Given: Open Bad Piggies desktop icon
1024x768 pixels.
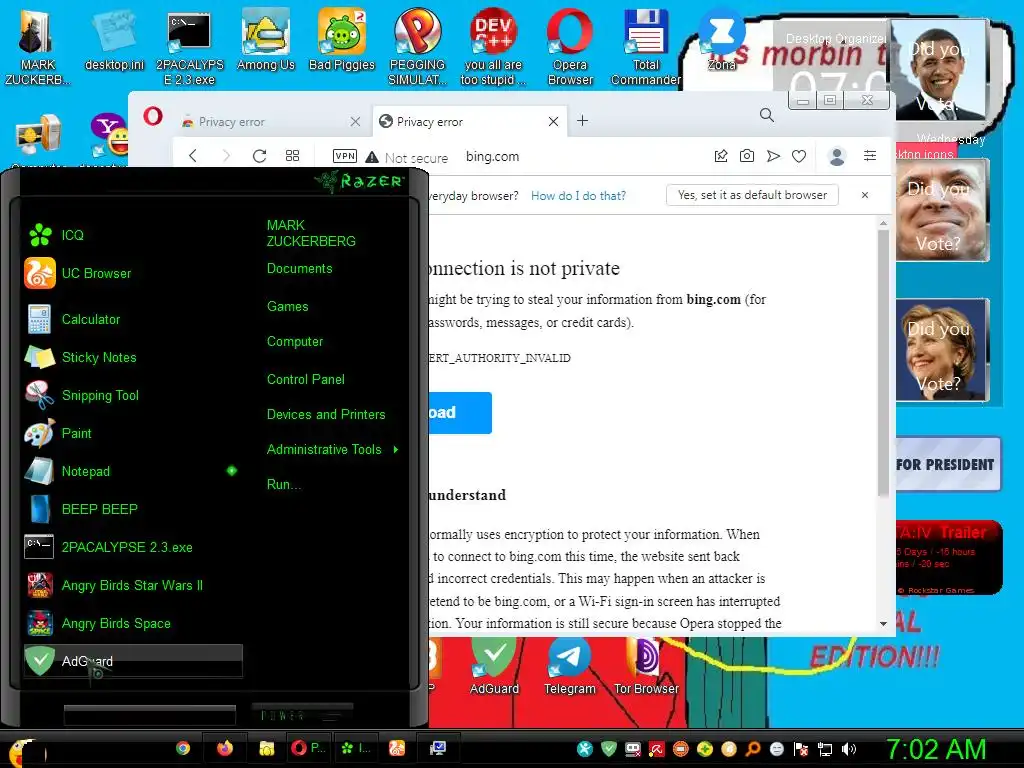Looking at the screenshot, I should click(342, 40).
